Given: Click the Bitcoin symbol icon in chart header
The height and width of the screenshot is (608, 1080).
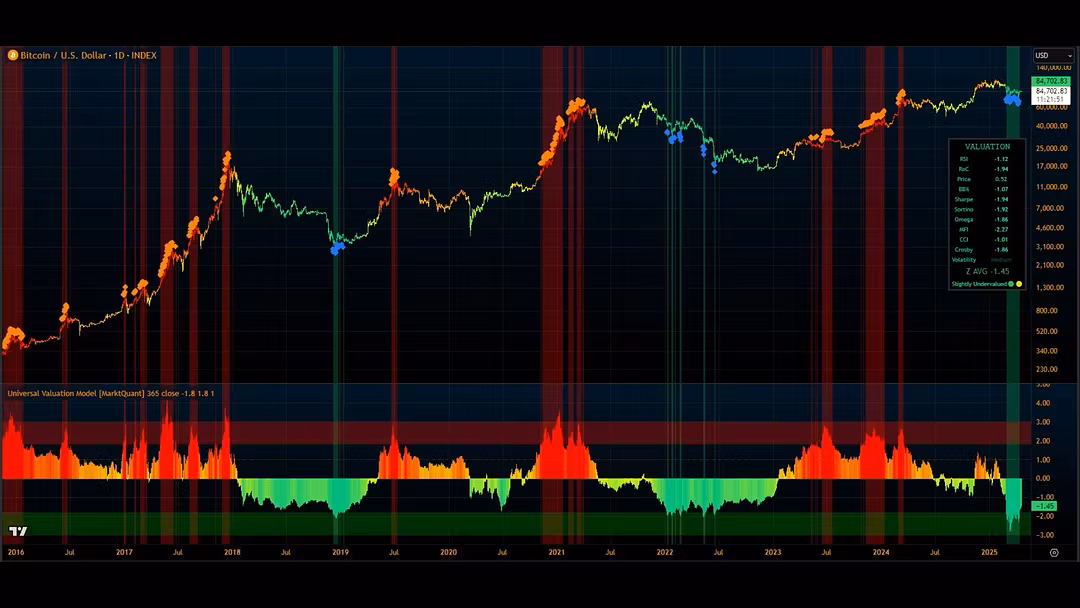Looking at the screenshot, I should (13, 55).
